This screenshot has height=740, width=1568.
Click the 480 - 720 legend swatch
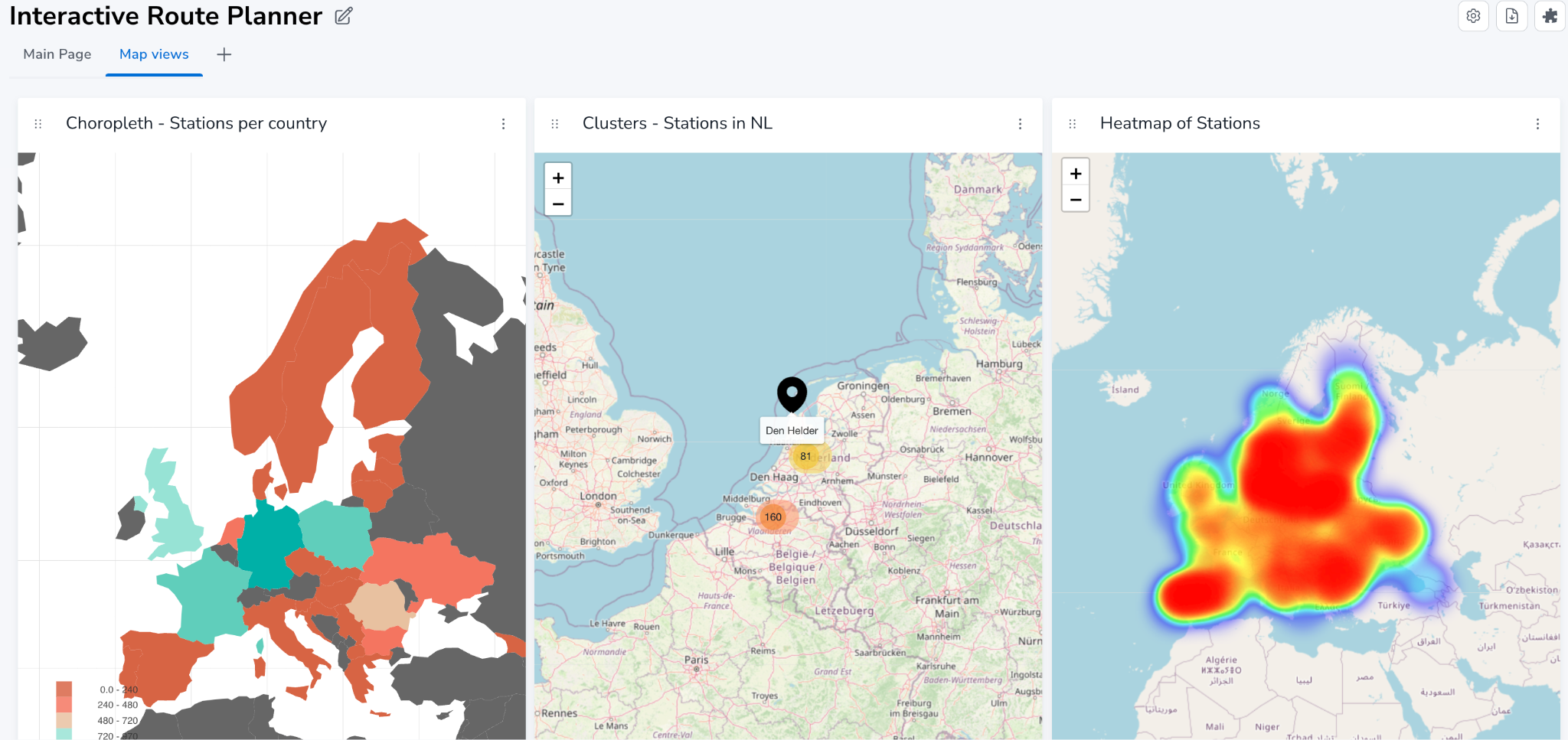pos(64,721)
